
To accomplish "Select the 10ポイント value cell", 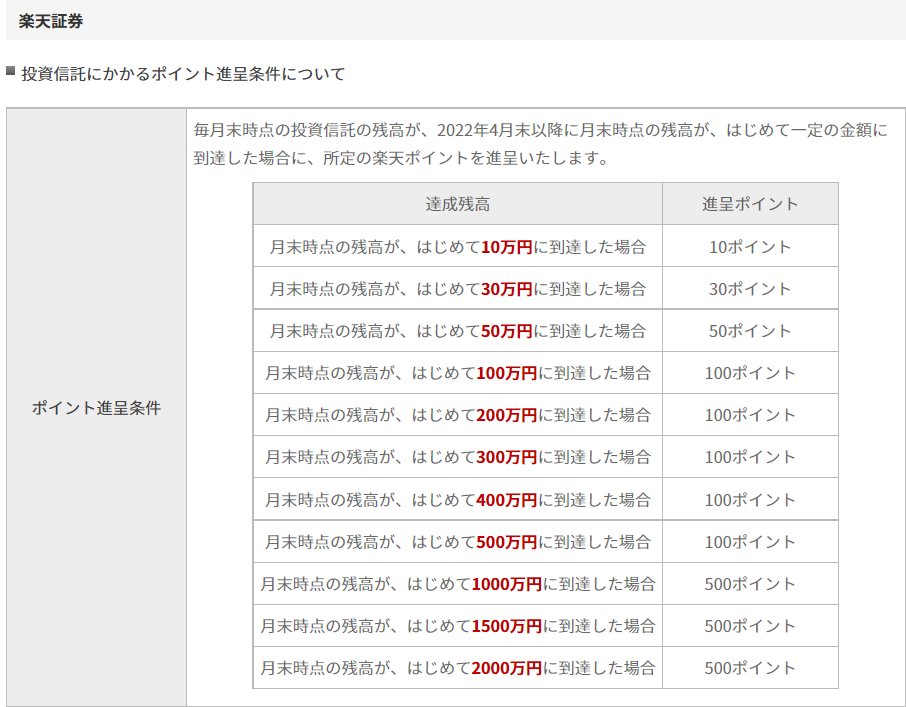I will pos(750,246).
